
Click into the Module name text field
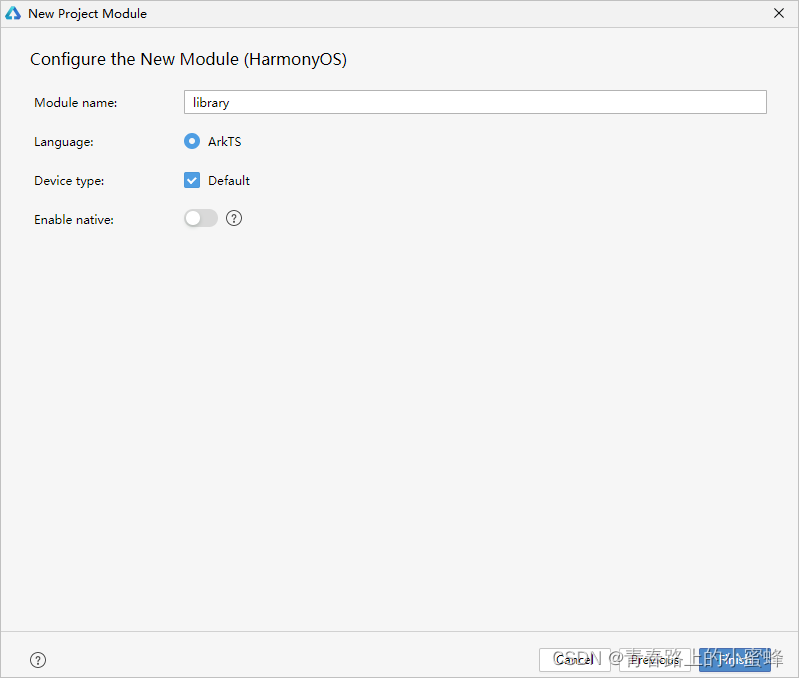point(475,103)
